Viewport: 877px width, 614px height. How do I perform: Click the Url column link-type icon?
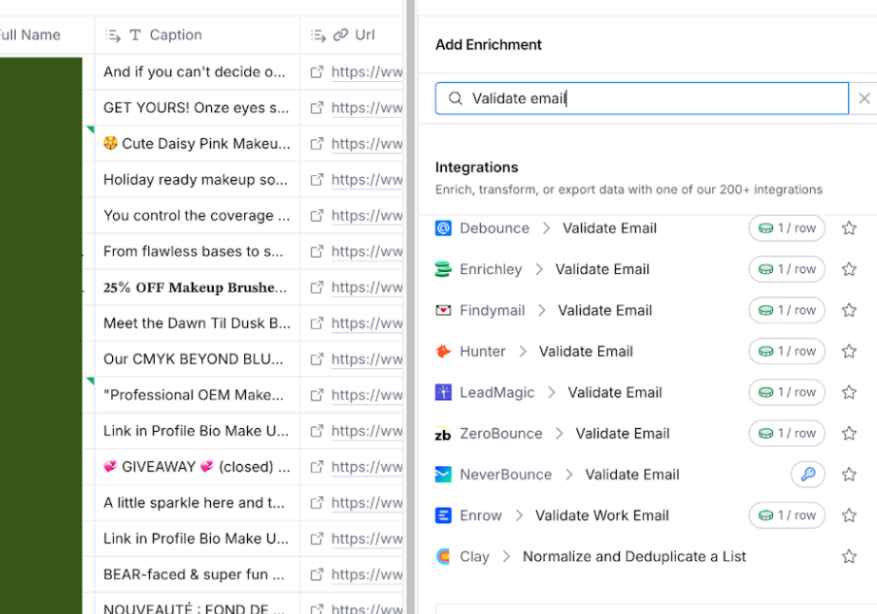[341, 35]
